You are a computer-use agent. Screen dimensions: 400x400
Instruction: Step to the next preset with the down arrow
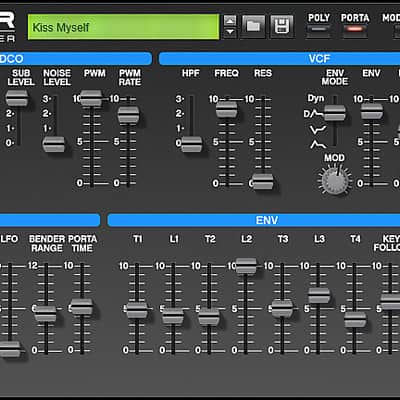pos(230,32)
